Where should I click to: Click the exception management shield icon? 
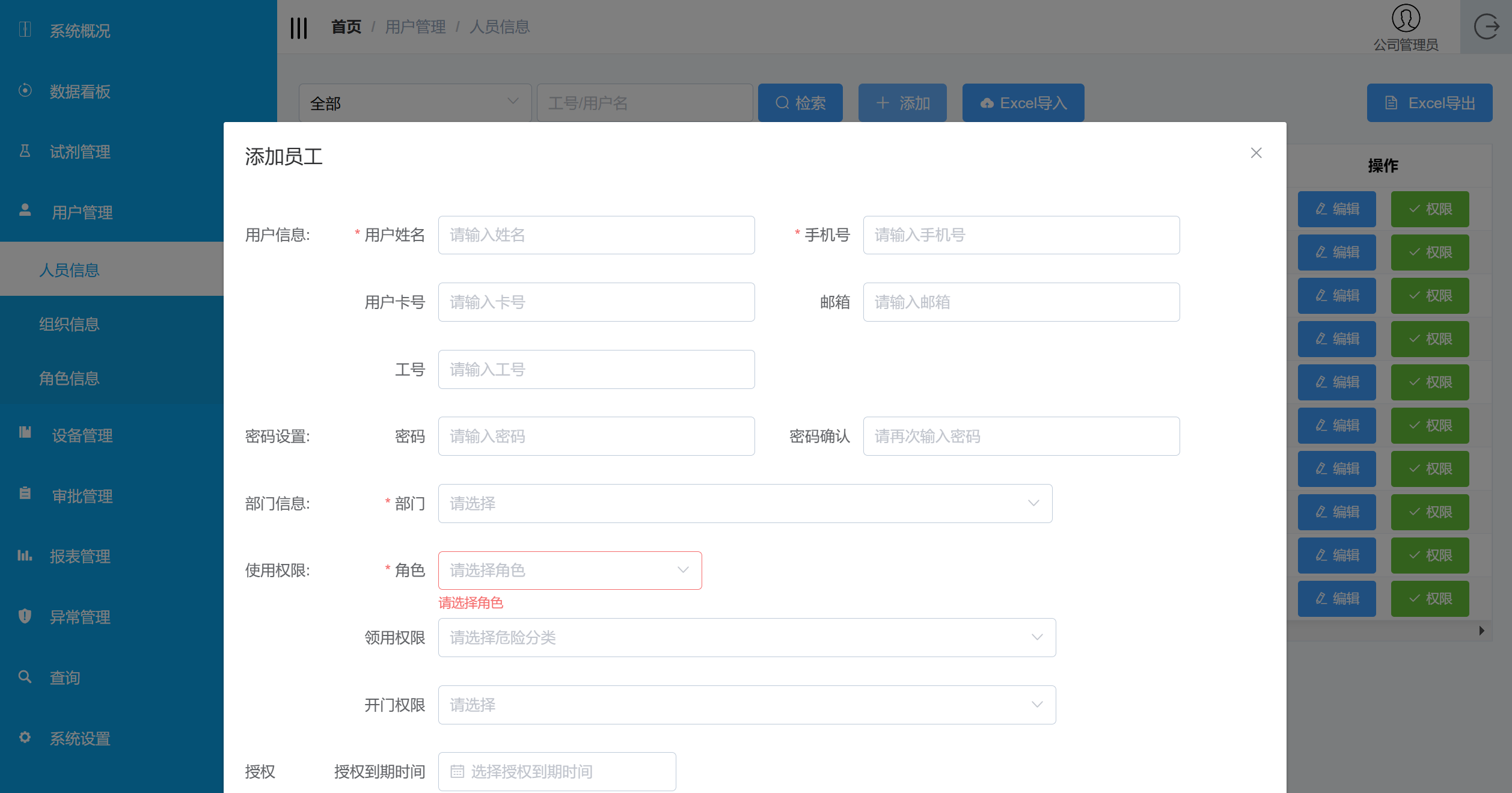pos(25,616)
